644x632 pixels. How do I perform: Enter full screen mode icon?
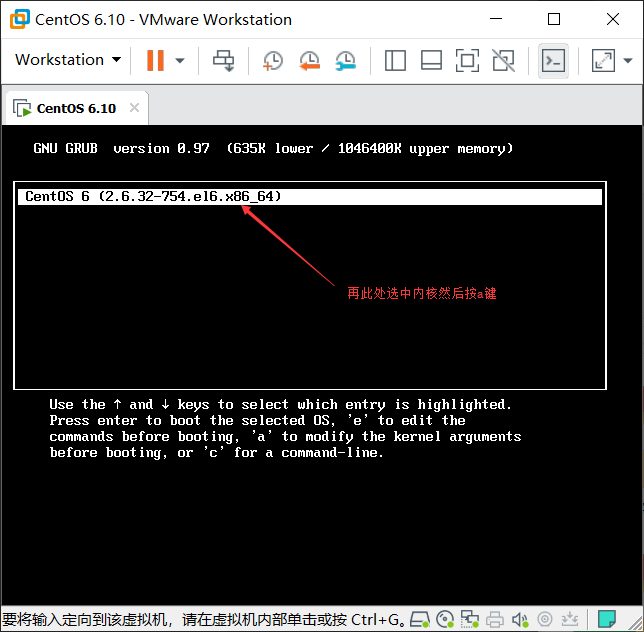(x=467, y=61)
